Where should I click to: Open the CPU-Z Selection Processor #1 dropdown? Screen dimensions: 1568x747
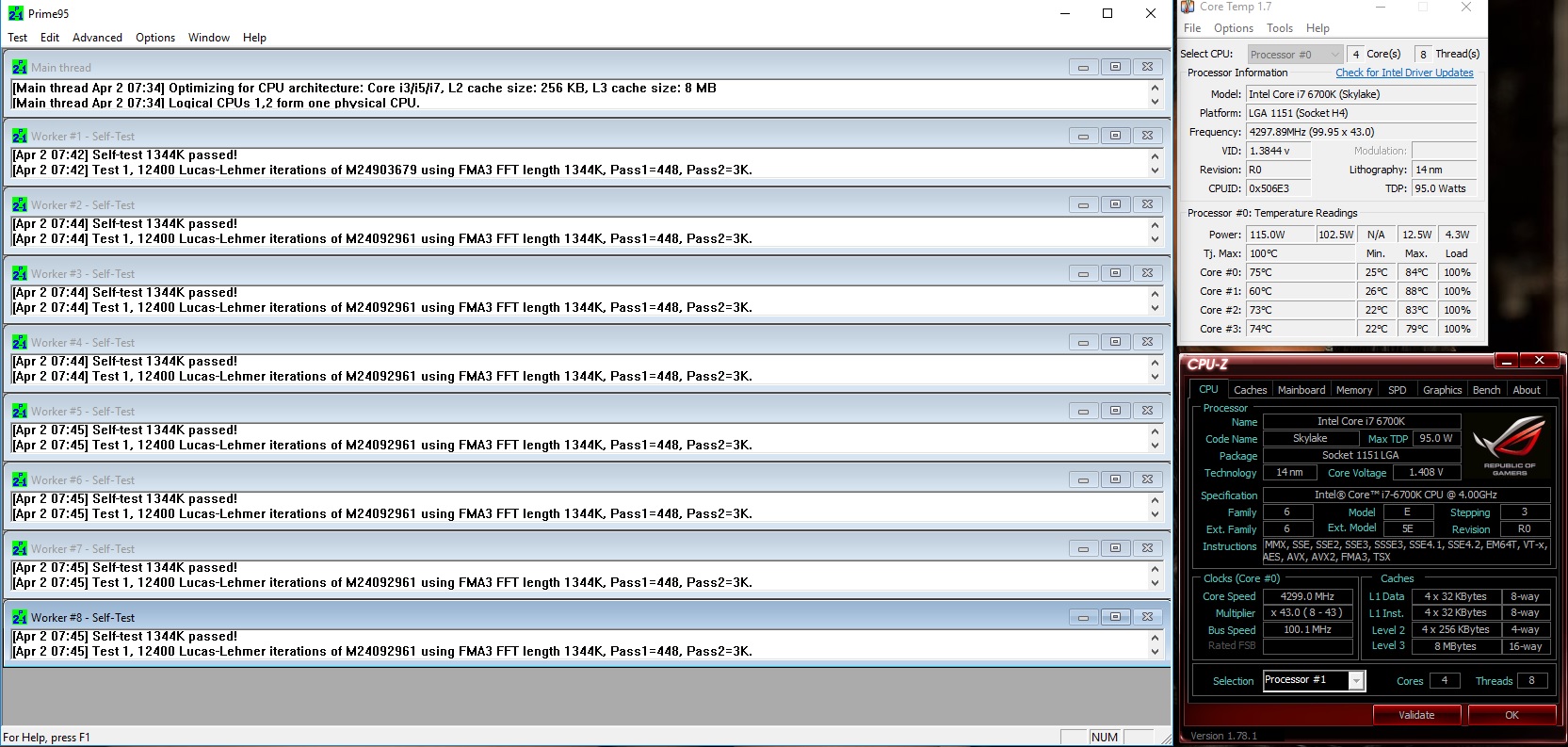click(x=1314, y=680)
